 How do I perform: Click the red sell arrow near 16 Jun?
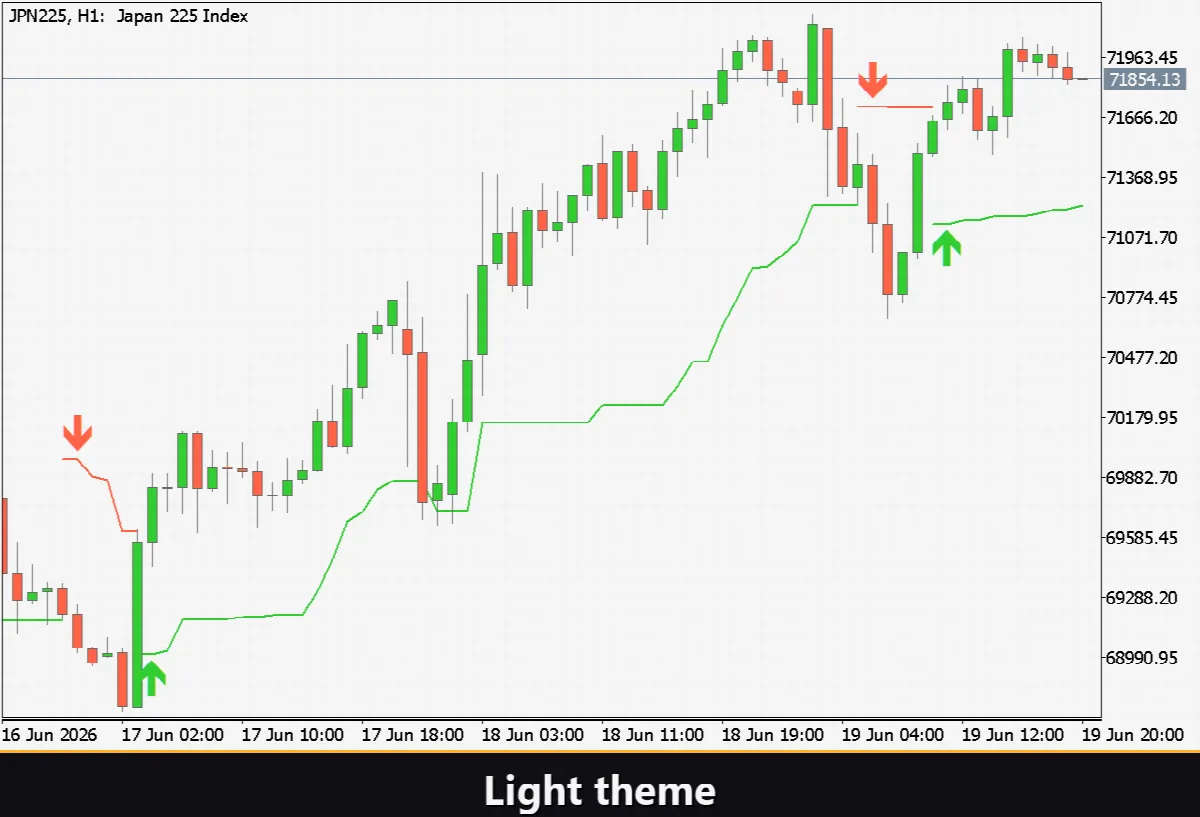coord(77,432)
